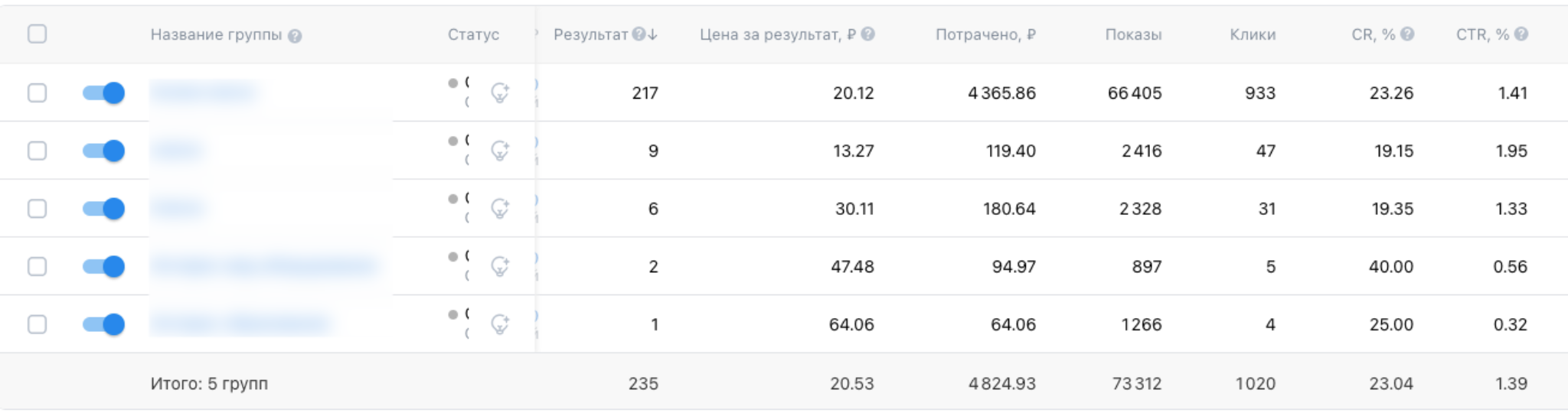This screenshot has width=1568, height=416.
Task: Show the CTR, % help tooltip icon
Action: (1521, 34)
